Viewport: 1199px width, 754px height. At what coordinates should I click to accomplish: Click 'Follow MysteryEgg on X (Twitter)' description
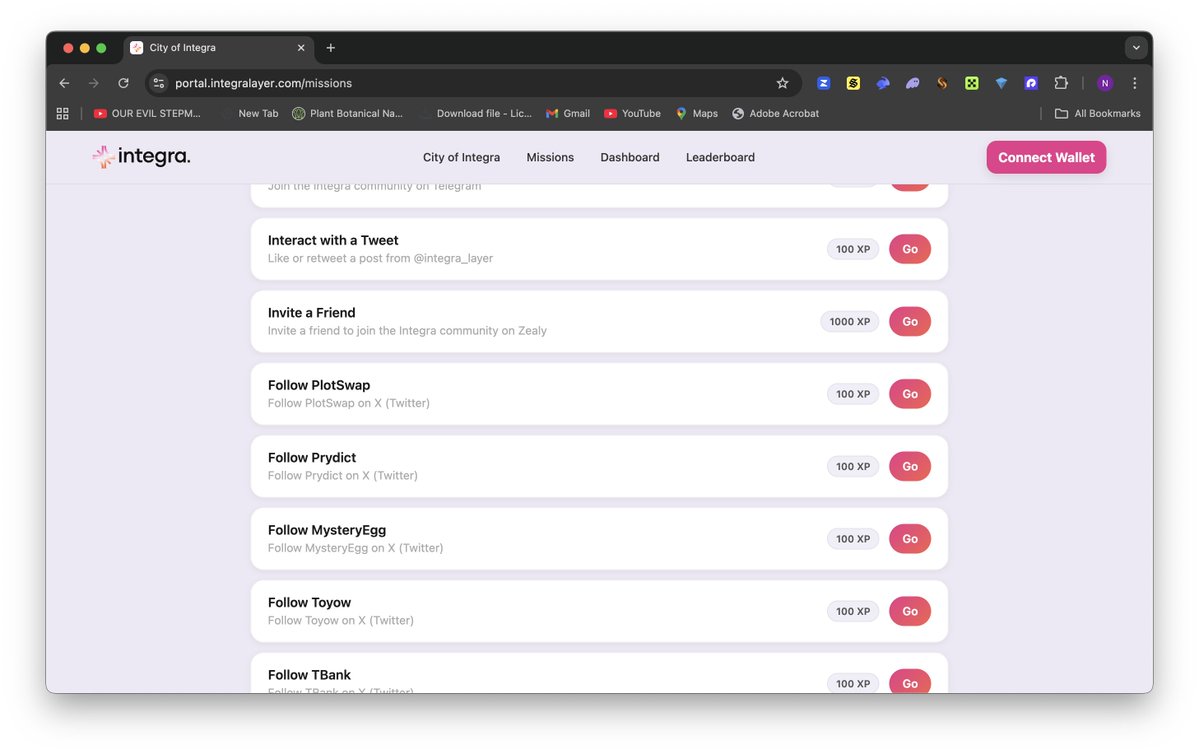point(356,548)
